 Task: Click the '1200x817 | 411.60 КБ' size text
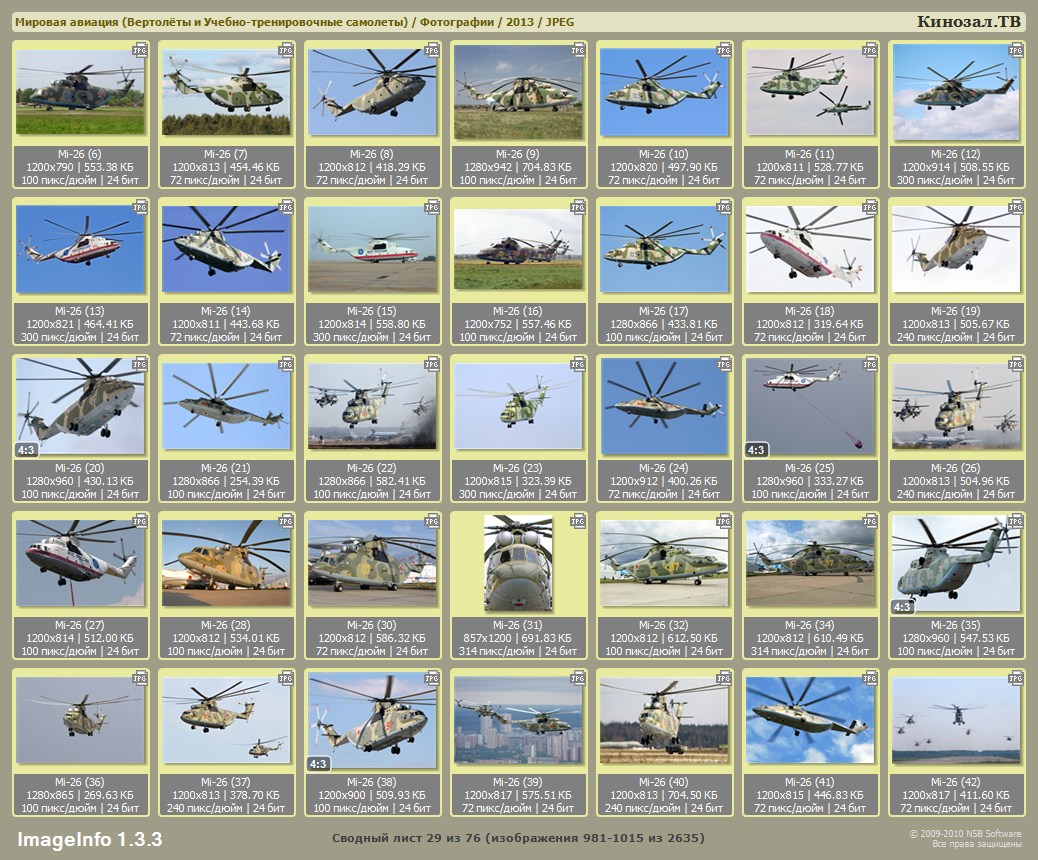tap(955, 794)
